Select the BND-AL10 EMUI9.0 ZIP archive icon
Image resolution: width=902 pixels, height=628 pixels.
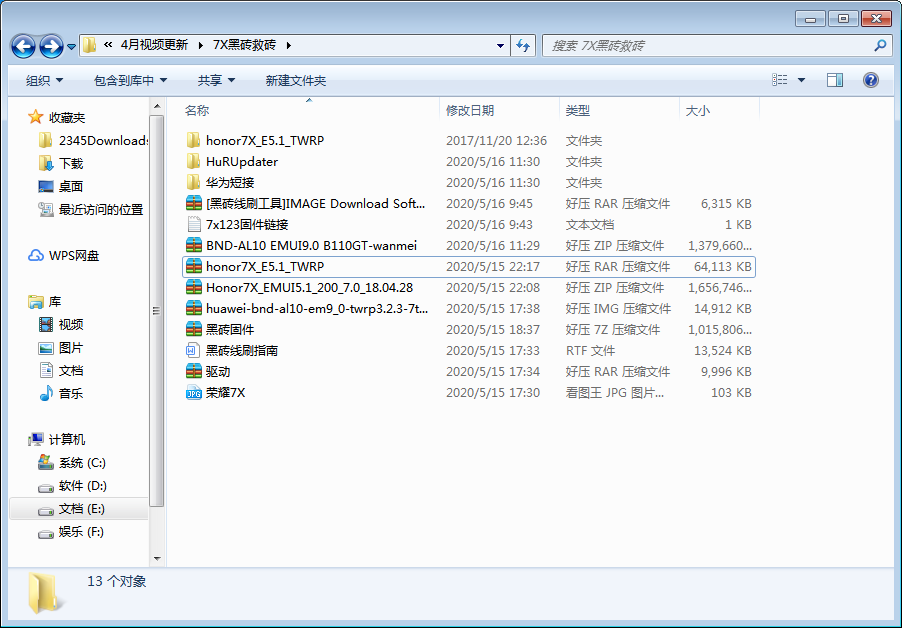(194, 246)
